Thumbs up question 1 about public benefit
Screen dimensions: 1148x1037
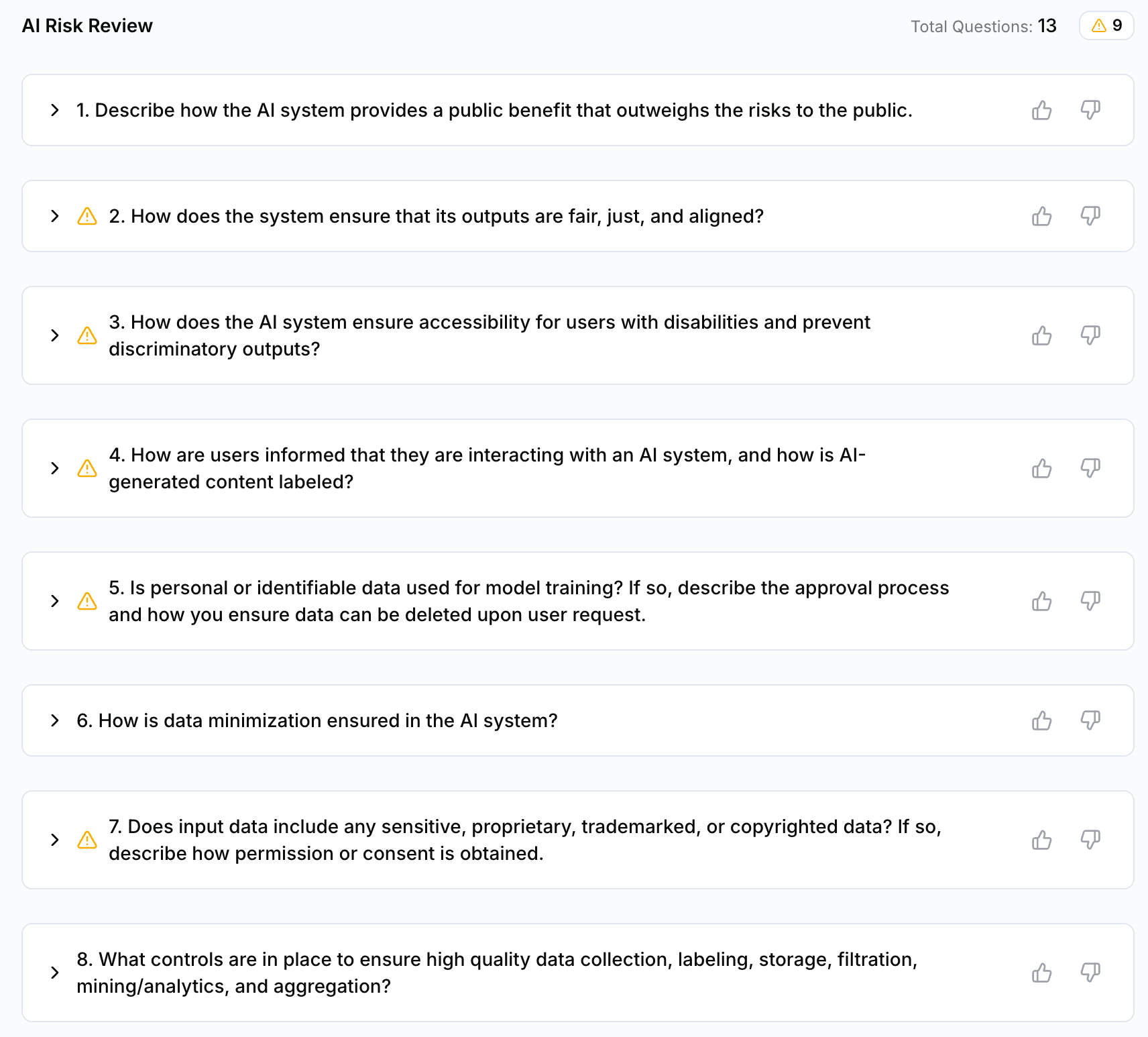click(x=1041, y=110)
